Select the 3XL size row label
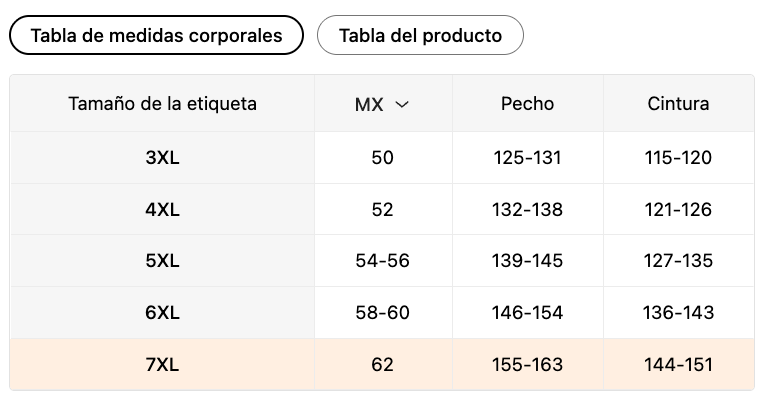The image size is (776, 404). 162,157
